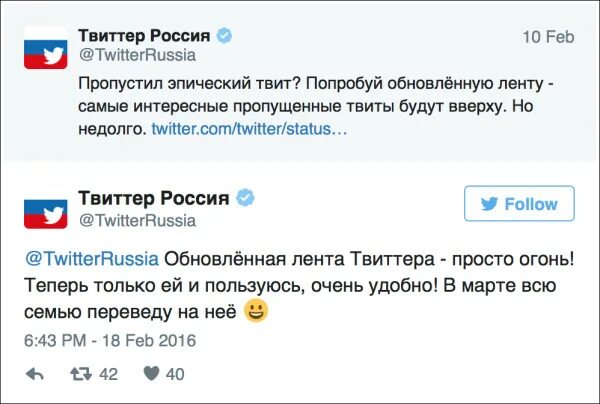Click the 6:43 PM - 18 Feb 2016 timestamp
Screen dimensions: 600x404
(110, 340)
